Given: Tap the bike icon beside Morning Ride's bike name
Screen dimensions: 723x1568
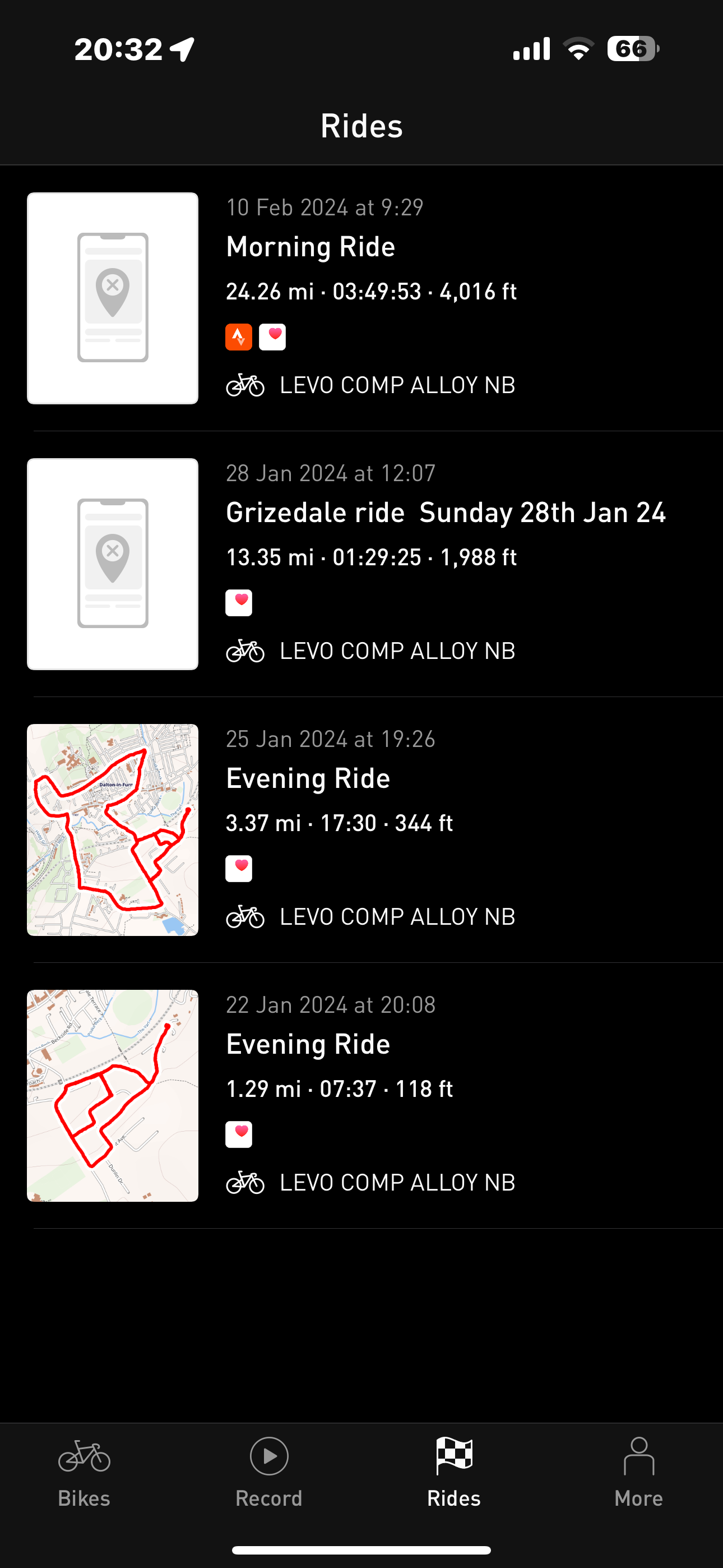Looking at the screenshot, I should pos(245,385).
